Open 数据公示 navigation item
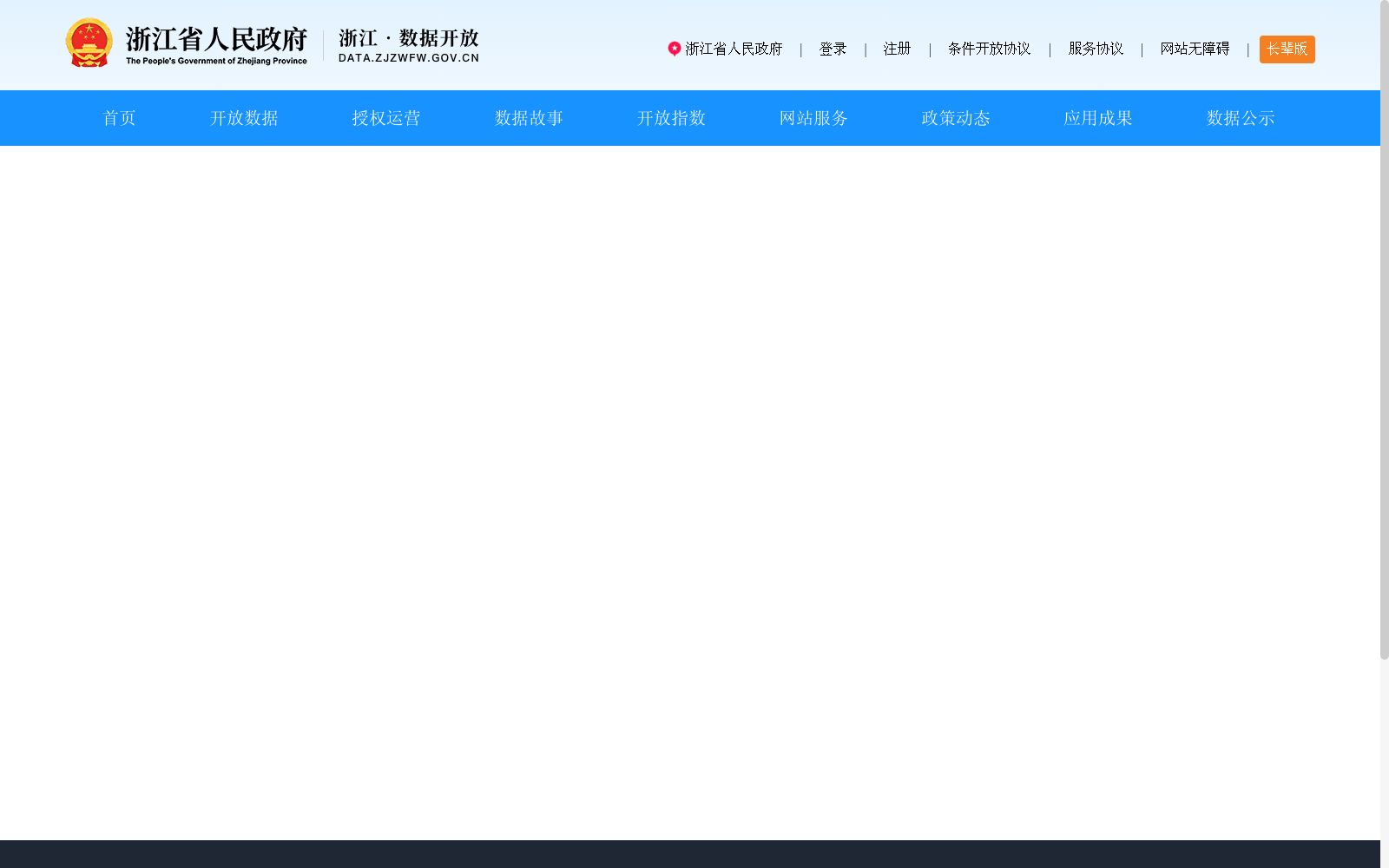Viewport: 1389px width, 868px height. coord(1241,118)
